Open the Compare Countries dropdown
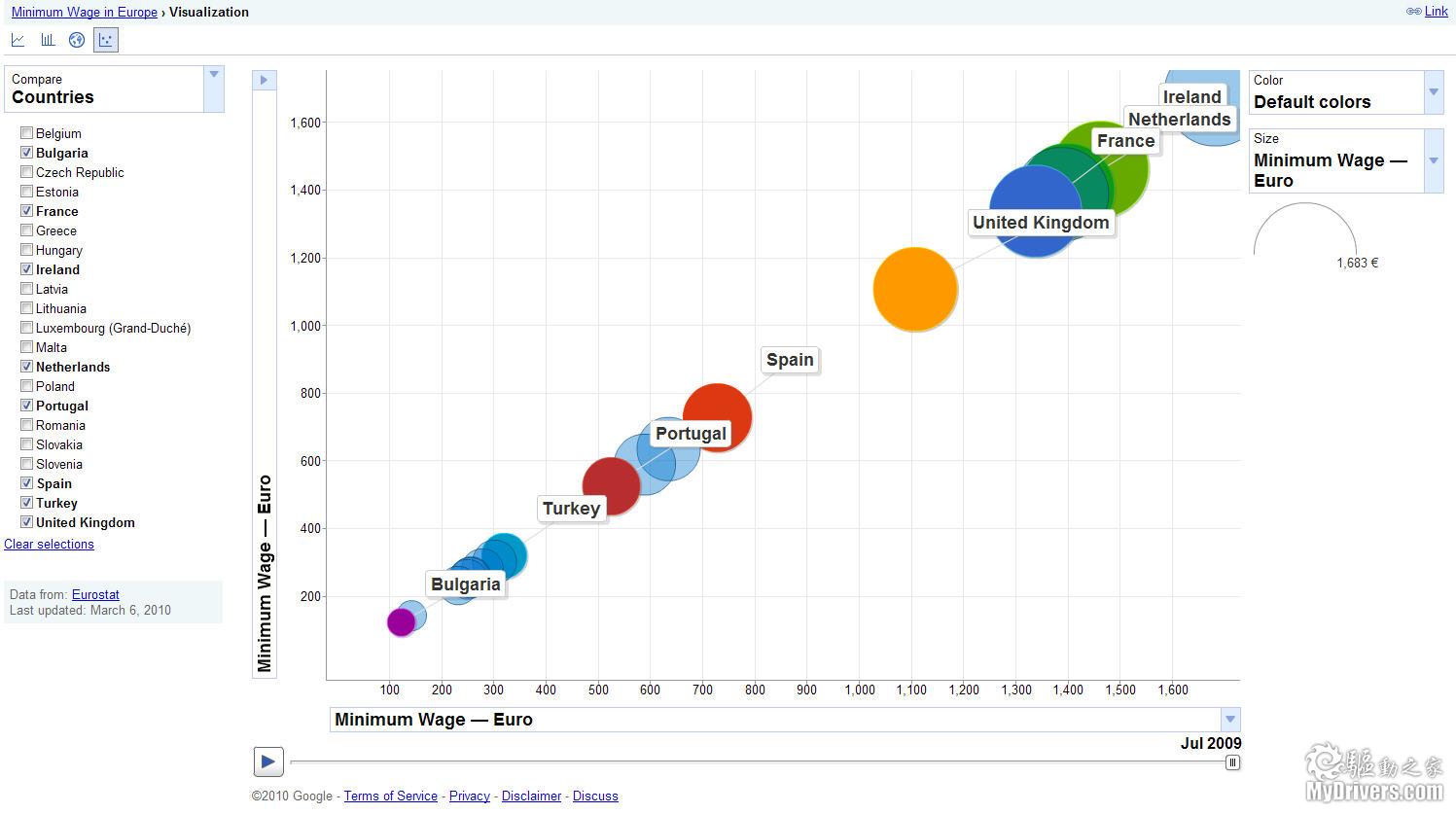The image size is (1456, 814). click(214, 88)
